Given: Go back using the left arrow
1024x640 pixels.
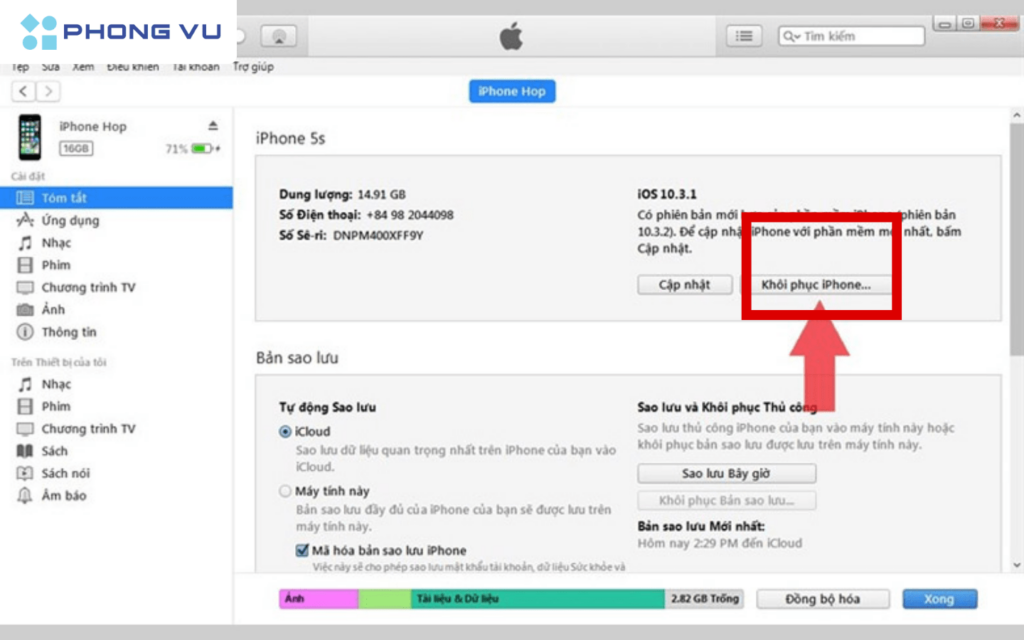Looking at the screenshot, I should tap(24, 91).
